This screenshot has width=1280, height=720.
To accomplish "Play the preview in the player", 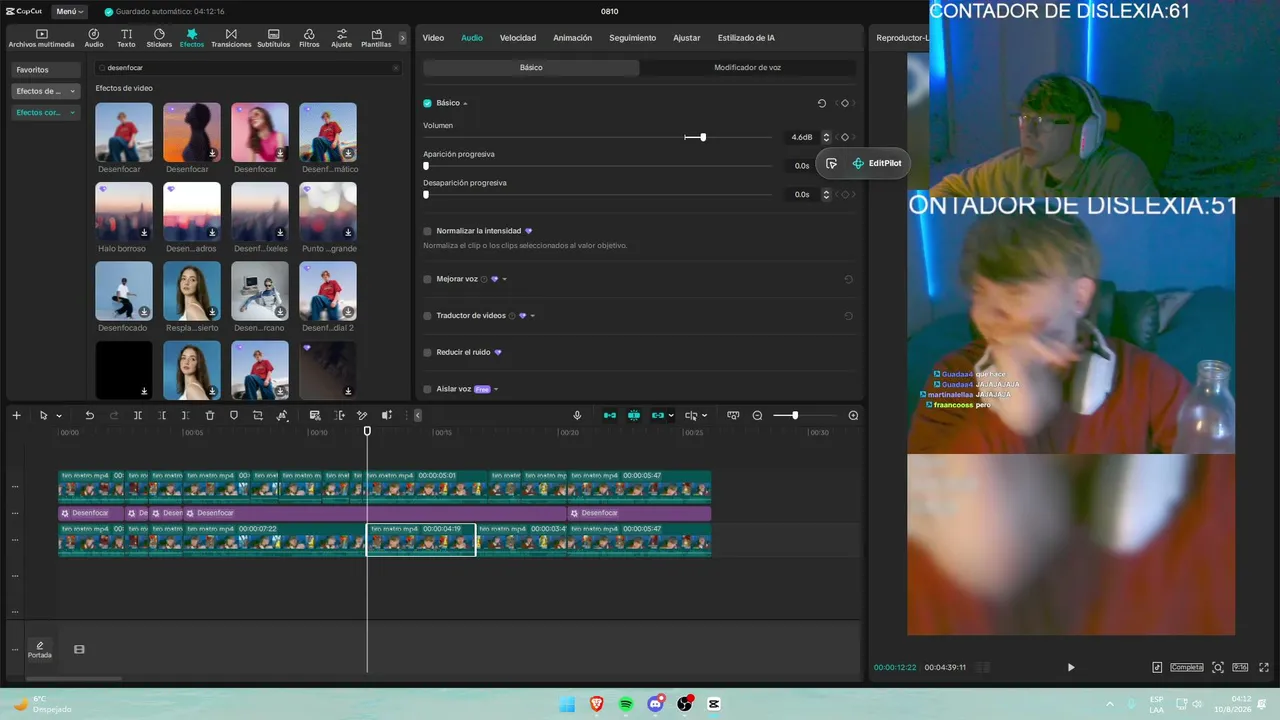I will click(1071, 667).
